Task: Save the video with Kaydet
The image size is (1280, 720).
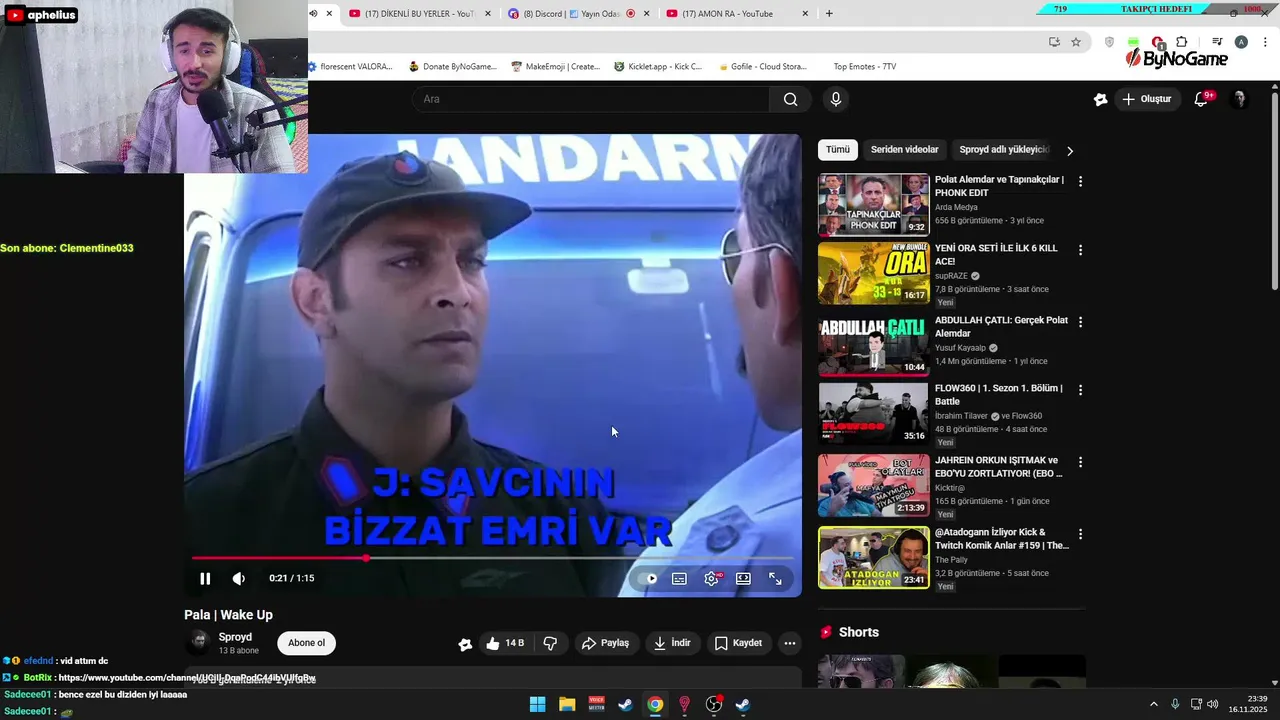Action: [x=738, y=643]
